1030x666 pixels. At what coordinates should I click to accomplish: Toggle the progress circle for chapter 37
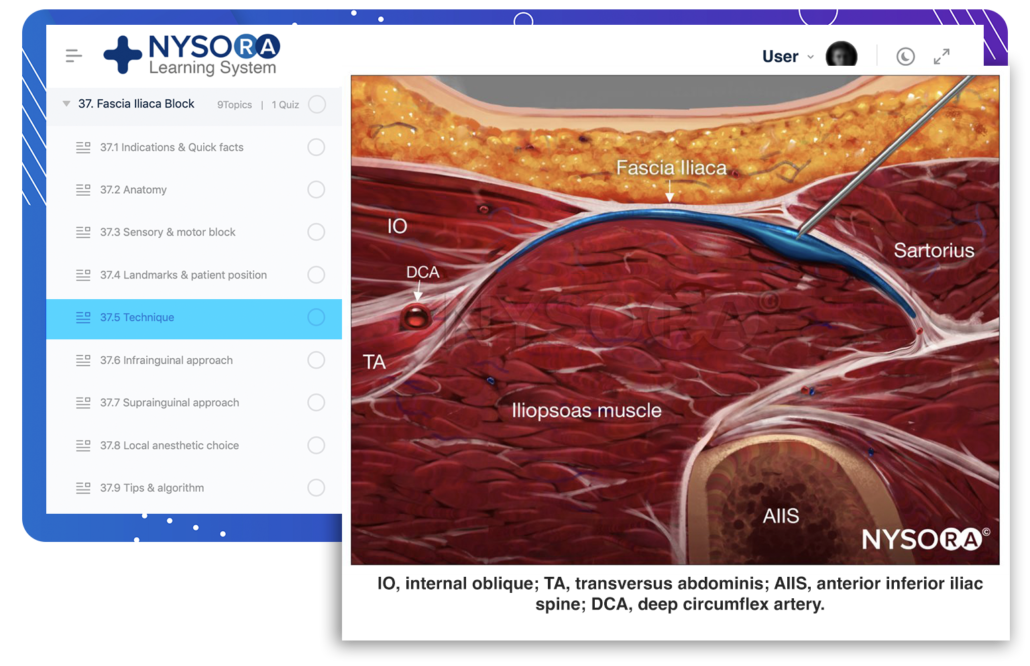click(x=316, y=104)
